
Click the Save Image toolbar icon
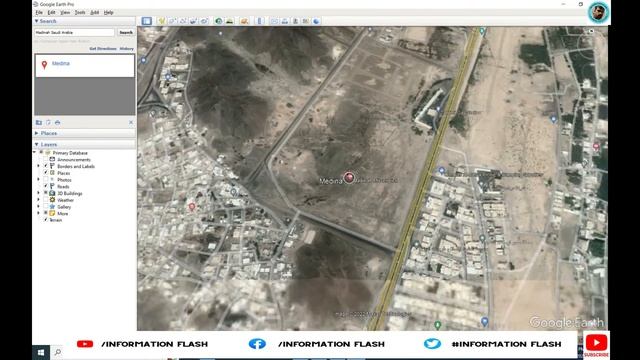tap(296, 21)
